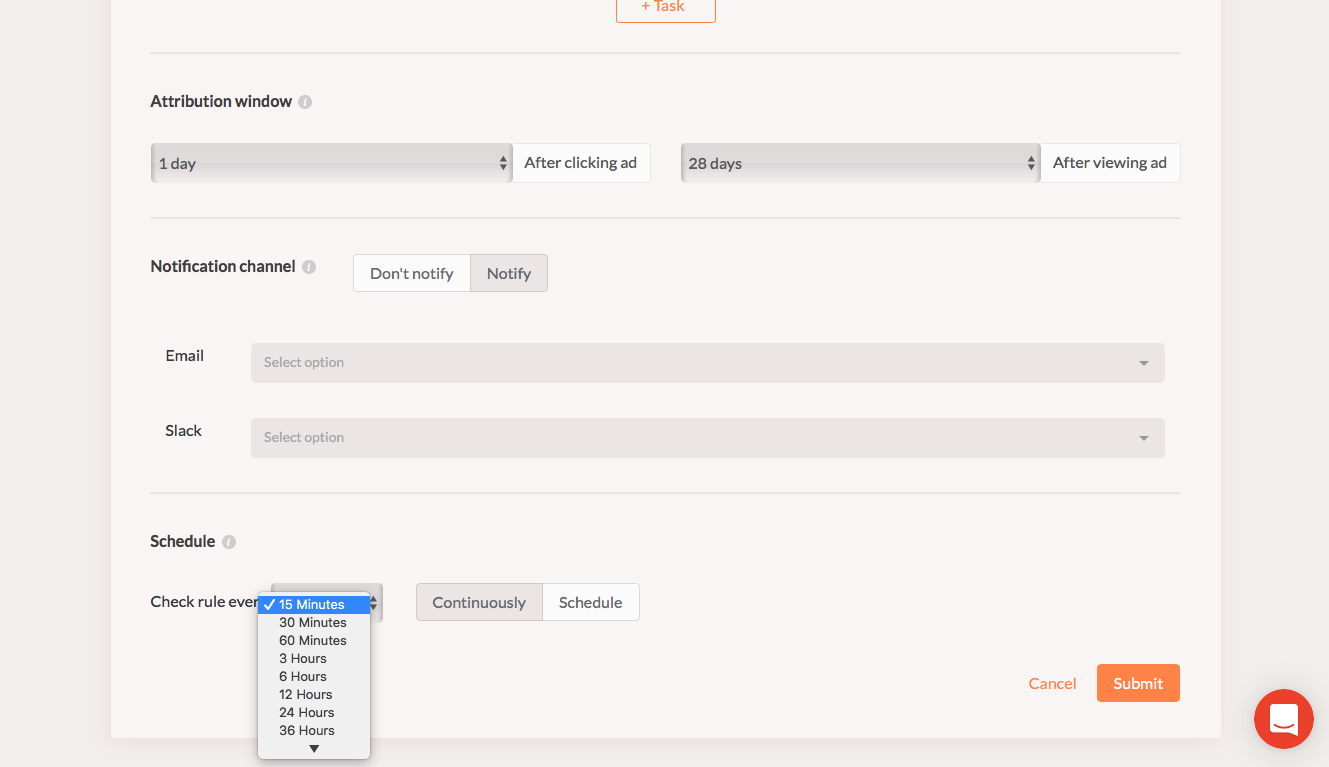Click the Schedule info icon
Viewport: 1329px width, 767px height.
[229, 542]
